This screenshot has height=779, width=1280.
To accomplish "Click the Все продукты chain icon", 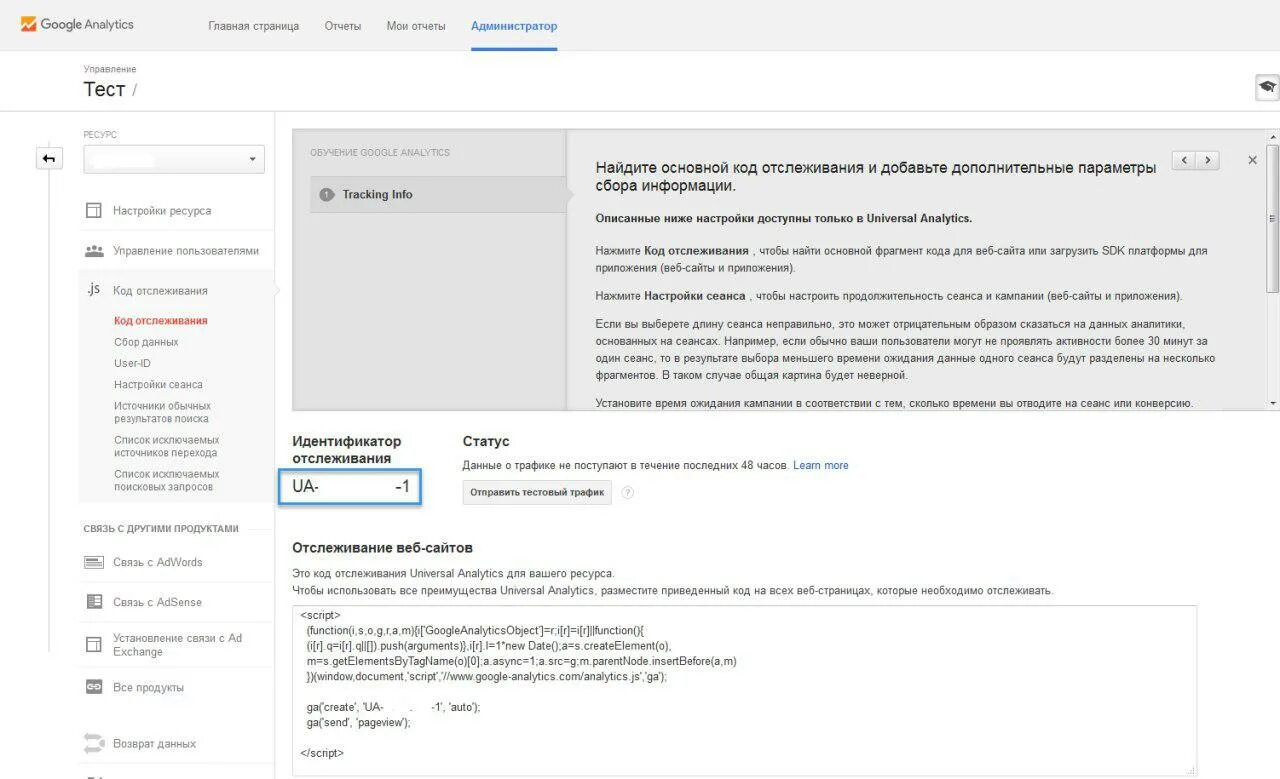I will pyautogui.click(x=94, y=687).
